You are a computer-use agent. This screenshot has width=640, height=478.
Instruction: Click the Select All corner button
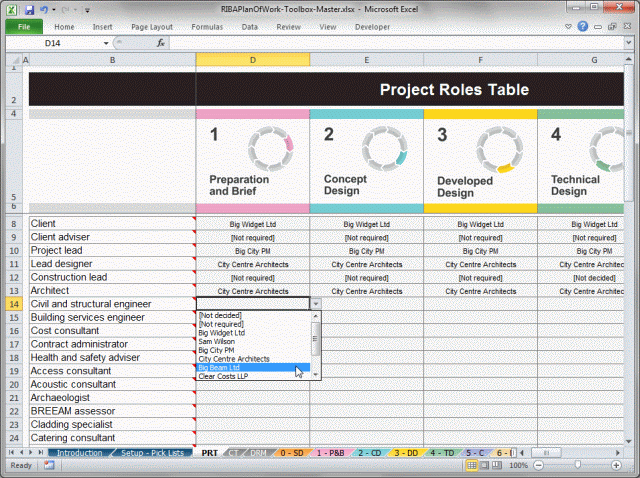coord(13,60)
